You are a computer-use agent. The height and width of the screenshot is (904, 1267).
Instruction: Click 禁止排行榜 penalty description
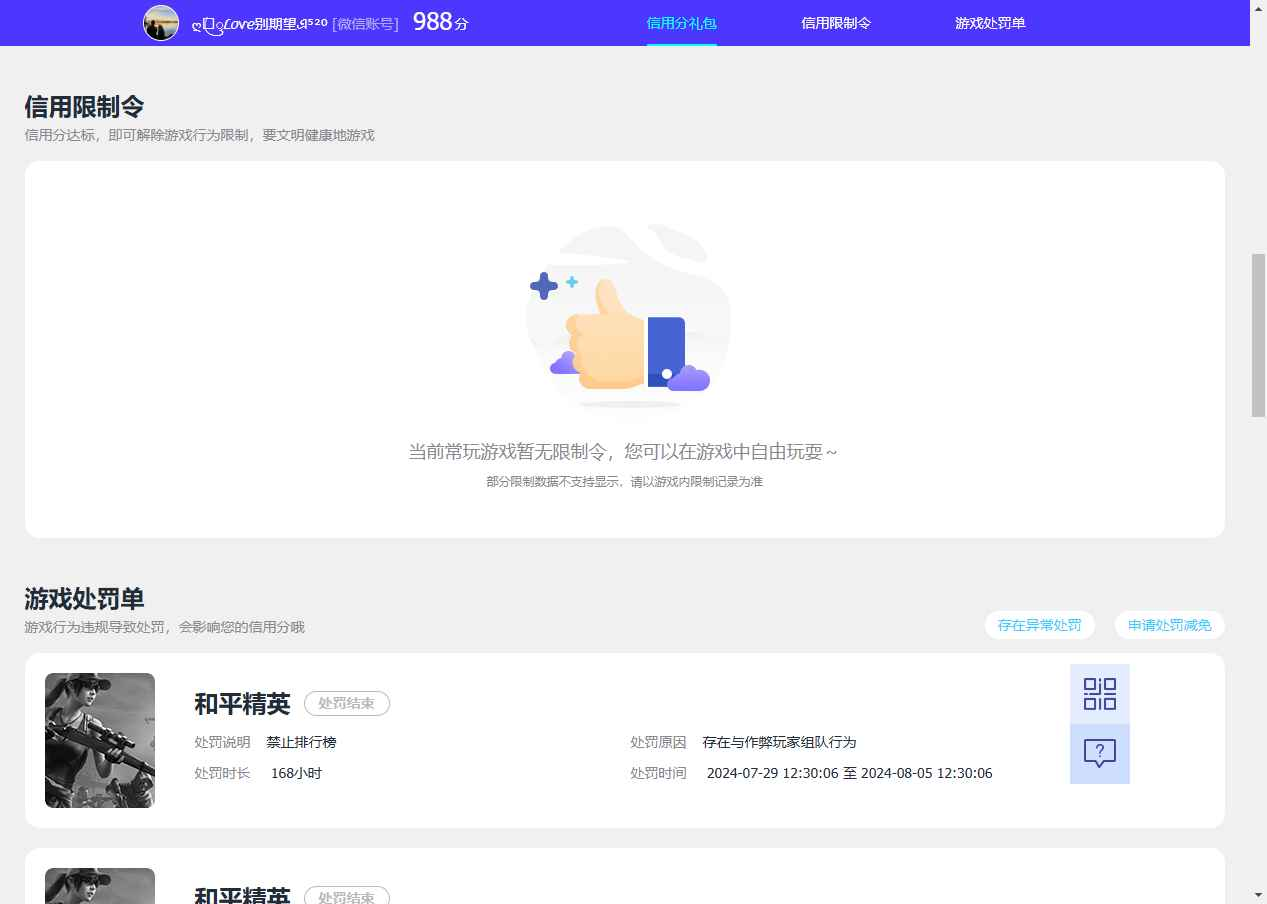301,742
